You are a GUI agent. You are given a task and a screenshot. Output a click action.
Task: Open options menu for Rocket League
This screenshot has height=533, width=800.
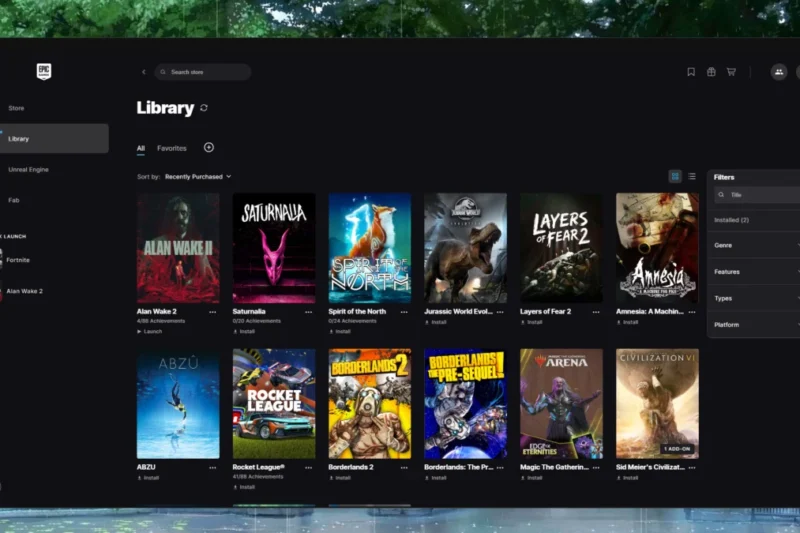(308, 468)
